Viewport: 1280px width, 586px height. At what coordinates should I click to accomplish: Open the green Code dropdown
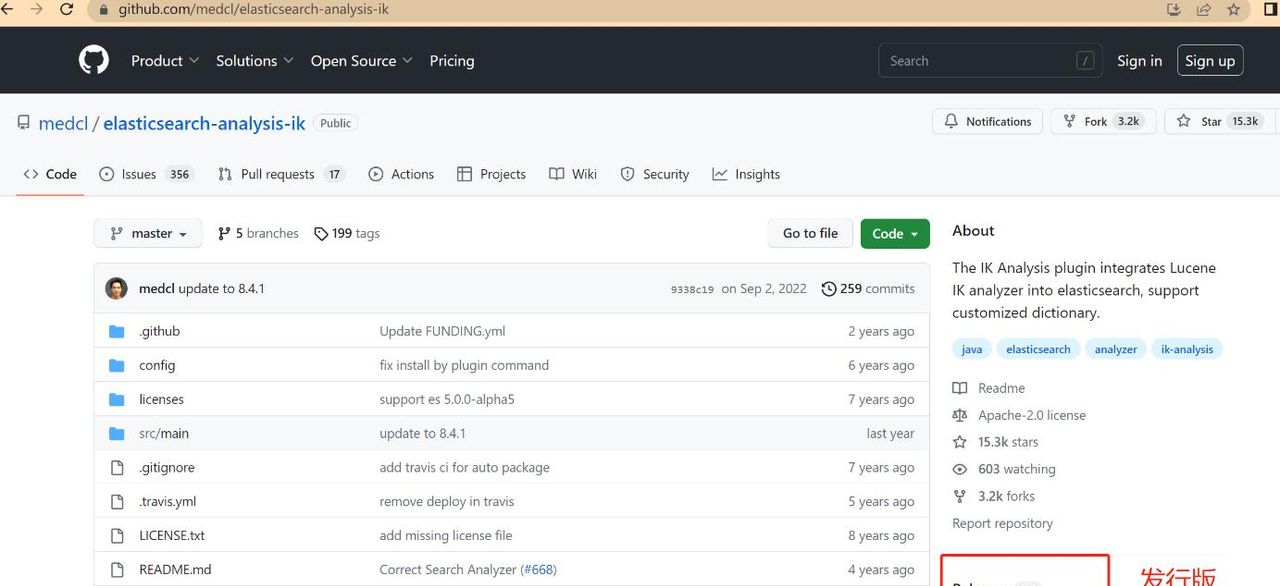pos(894,233)
